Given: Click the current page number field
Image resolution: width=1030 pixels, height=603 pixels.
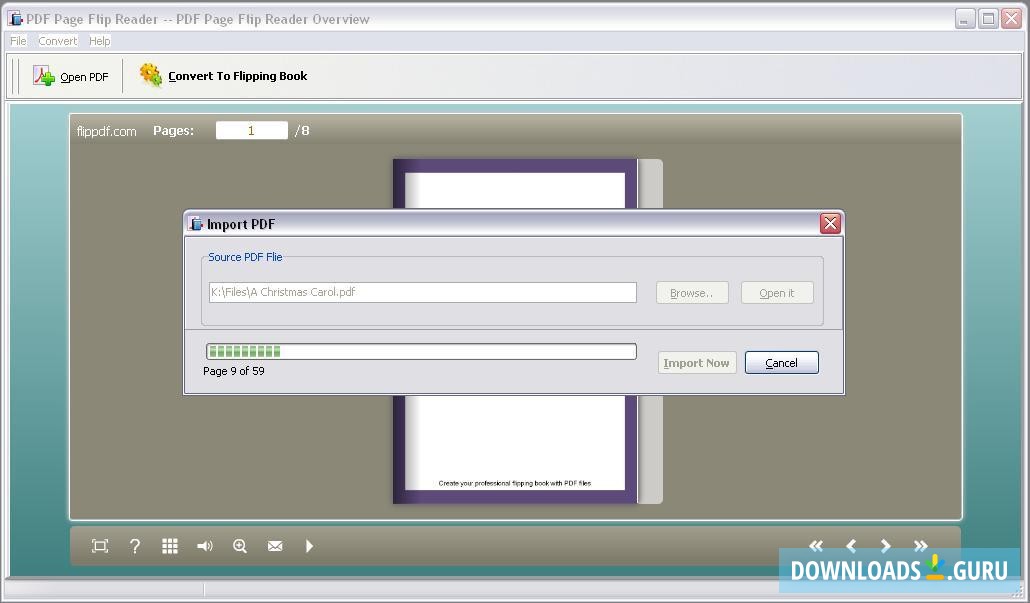Looking at the screenshot, I should tap(251, 130).
